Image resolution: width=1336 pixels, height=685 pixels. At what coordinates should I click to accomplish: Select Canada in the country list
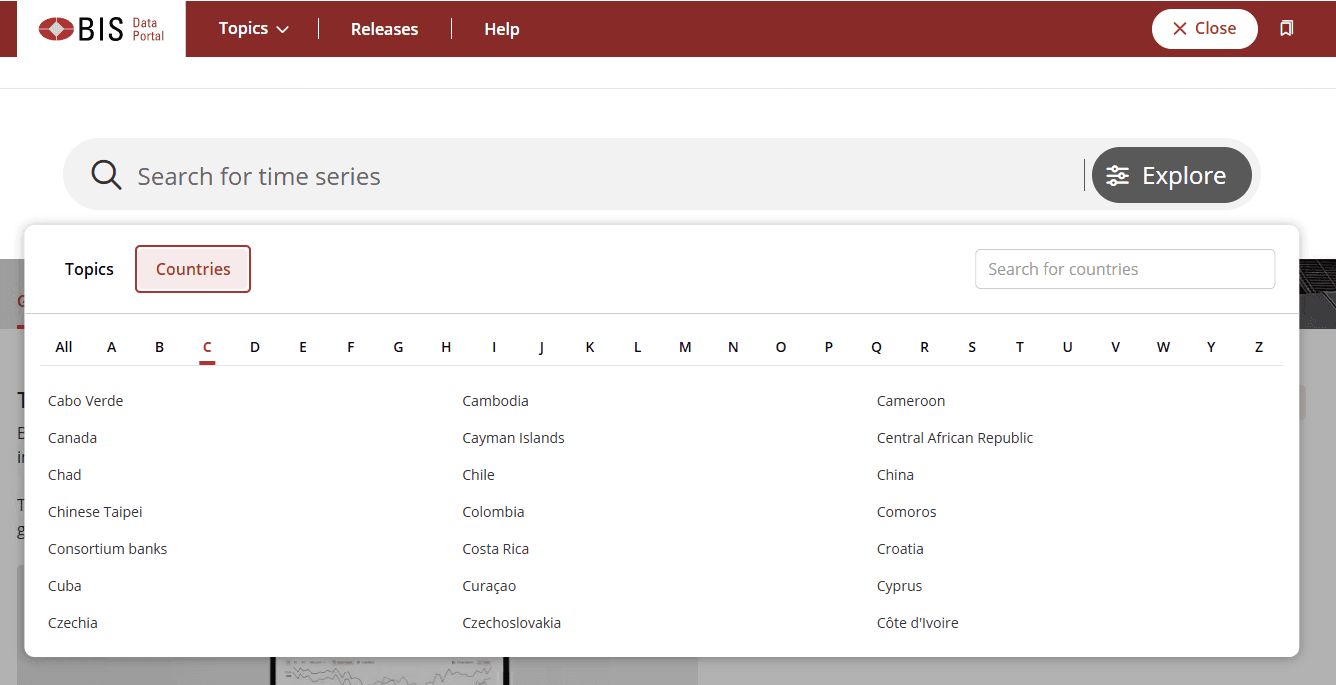pyautogui.click(x=72, y=438)
